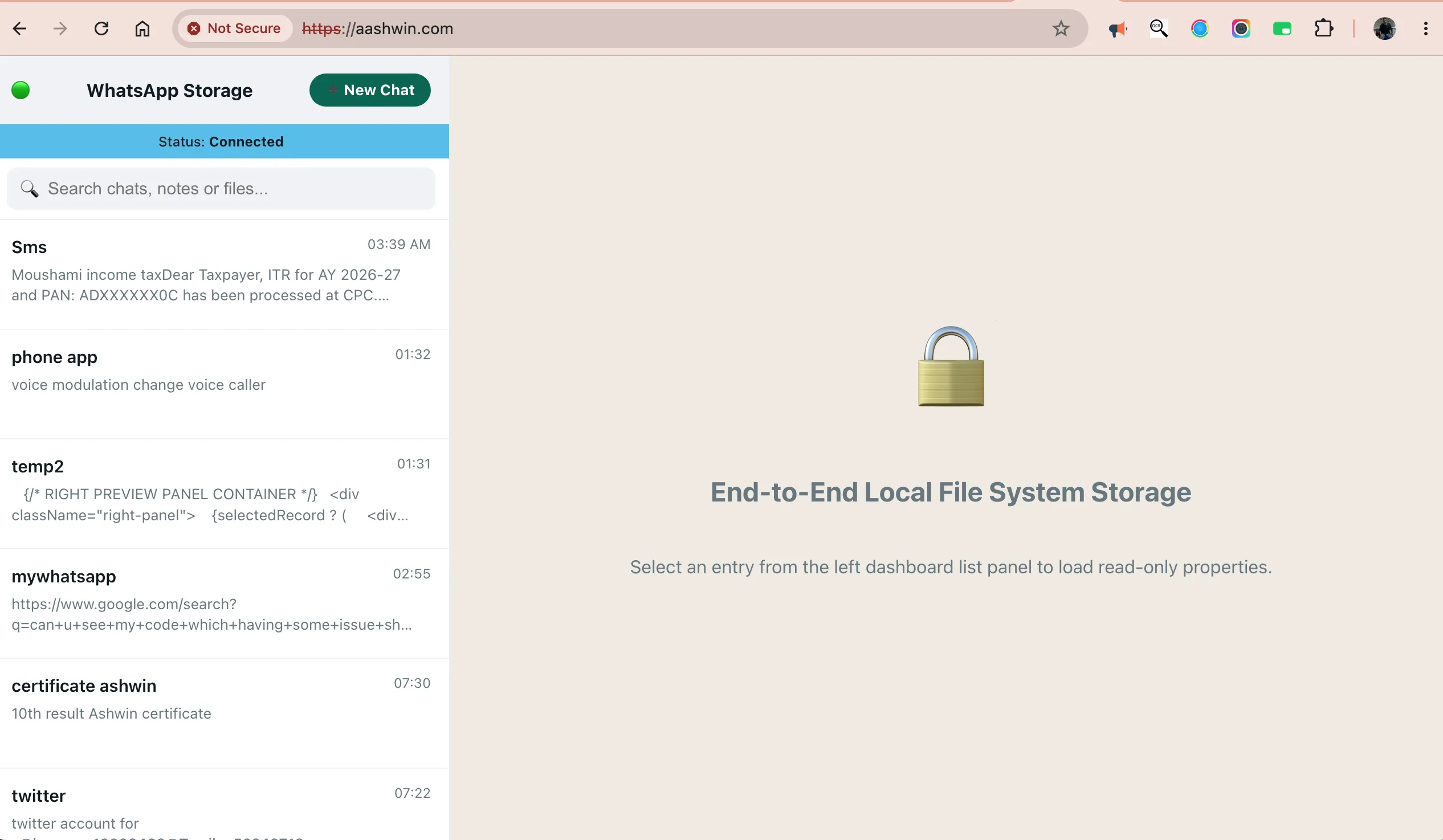
Task: Start a New Chat
Action: point(370,90)
